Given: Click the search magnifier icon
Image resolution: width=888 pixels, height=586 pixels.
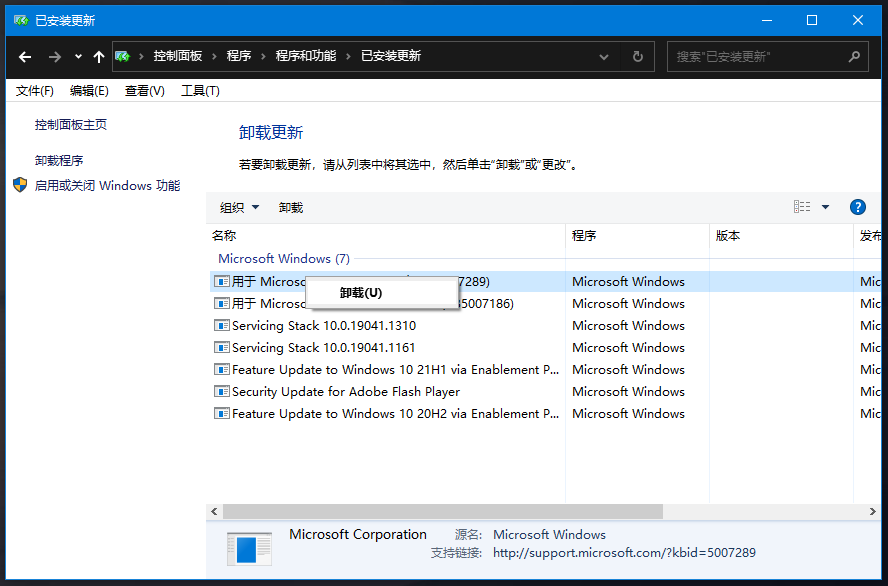Looking at the screenshot, I should pyautogui.click(x=854, y=57).
